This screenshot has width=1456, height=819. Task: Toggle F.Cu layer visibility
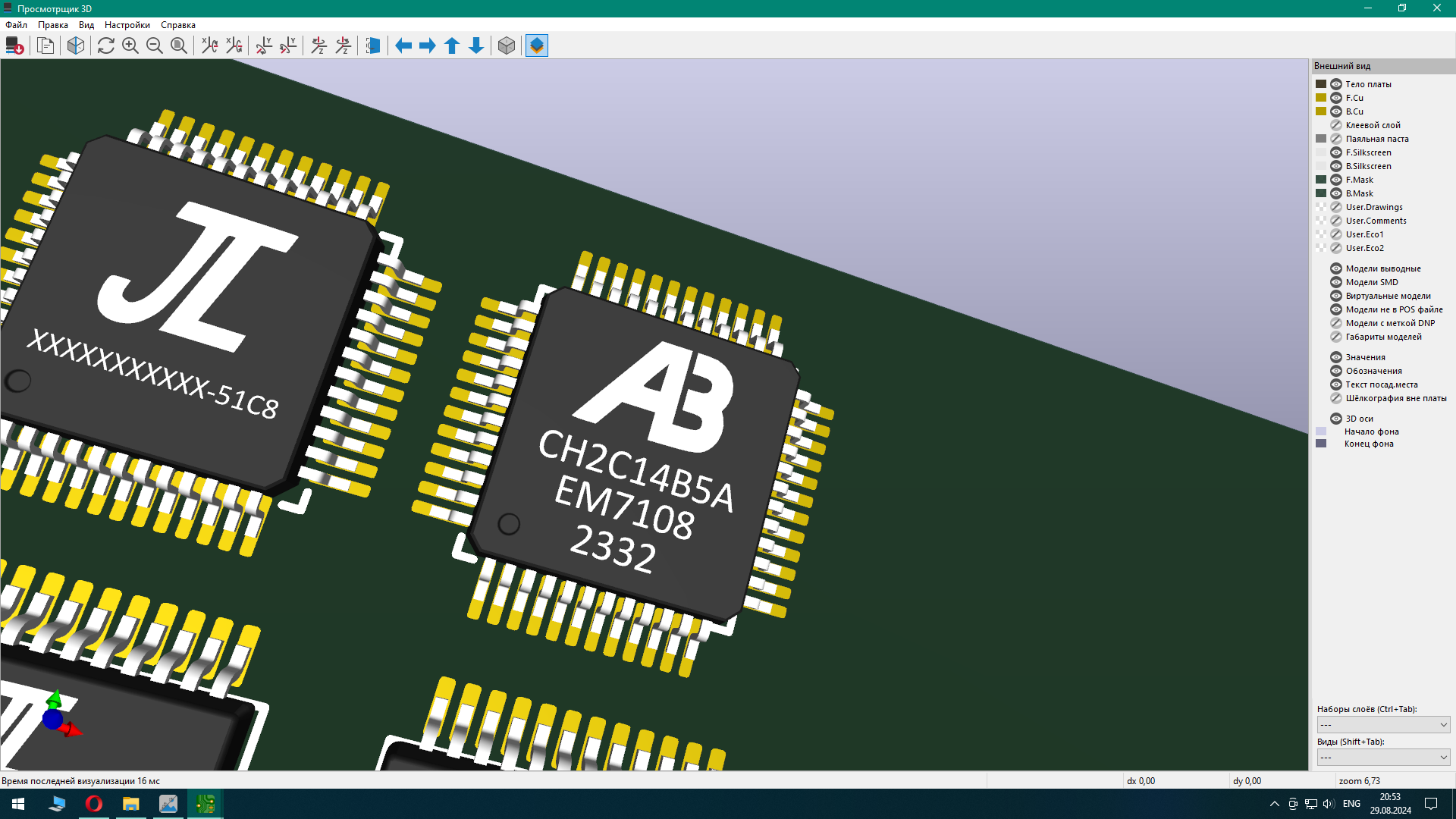tap(1336, 98)
